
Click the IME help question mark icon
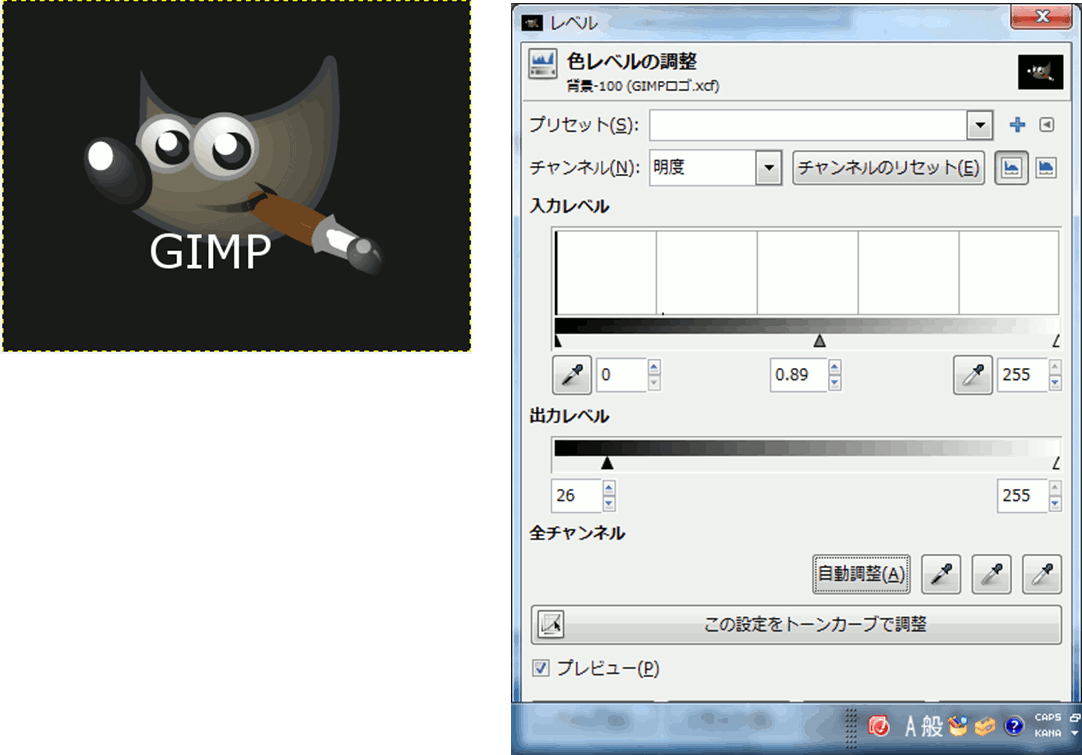(x=1013, y=726)
